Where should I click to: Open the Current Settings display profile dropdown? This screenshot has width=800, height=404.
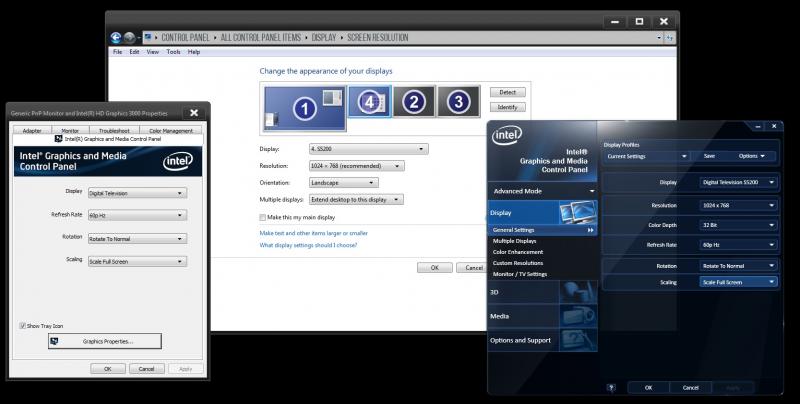pos(647,156)
